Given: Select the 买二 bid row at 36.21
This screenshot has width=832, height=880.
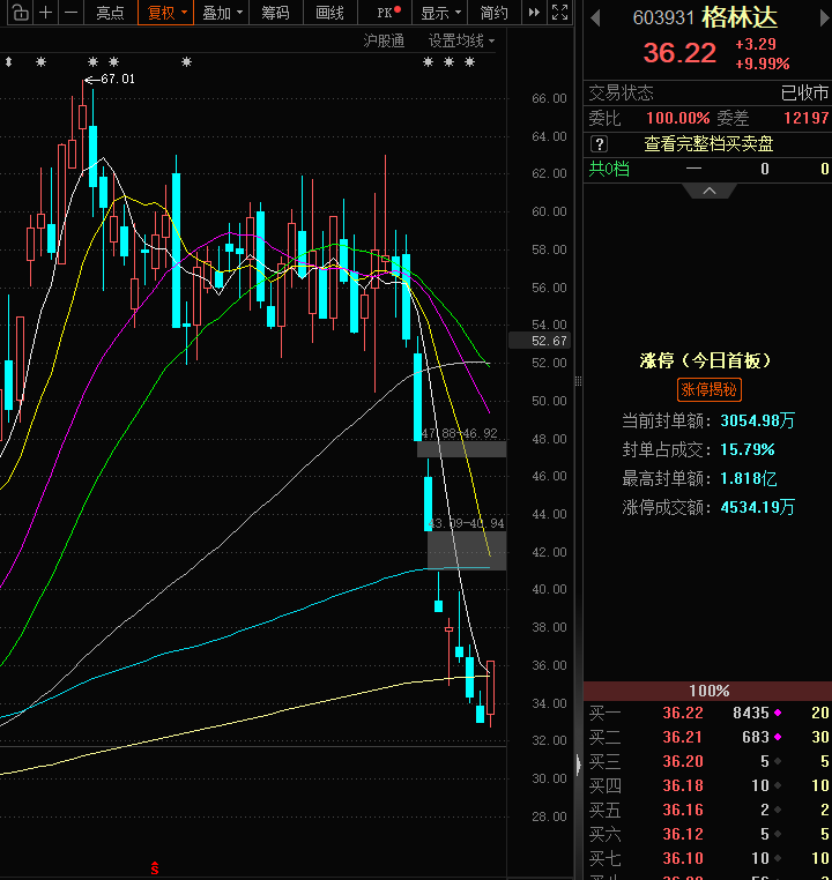Looking at the screenshot, I should (x=708, y=737).
